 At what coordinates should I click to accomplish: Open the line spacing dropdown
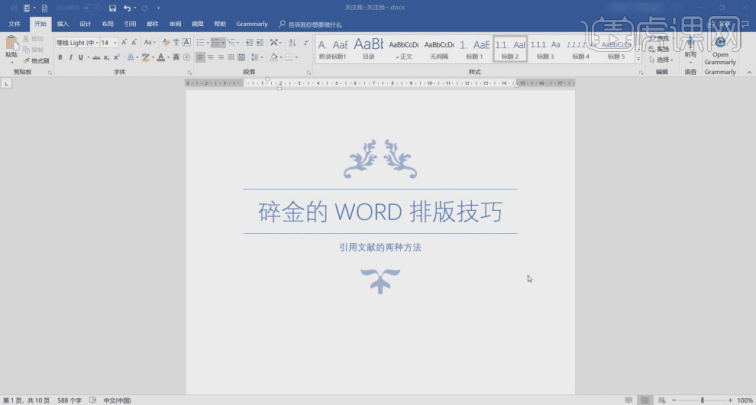tap(256, 57)
